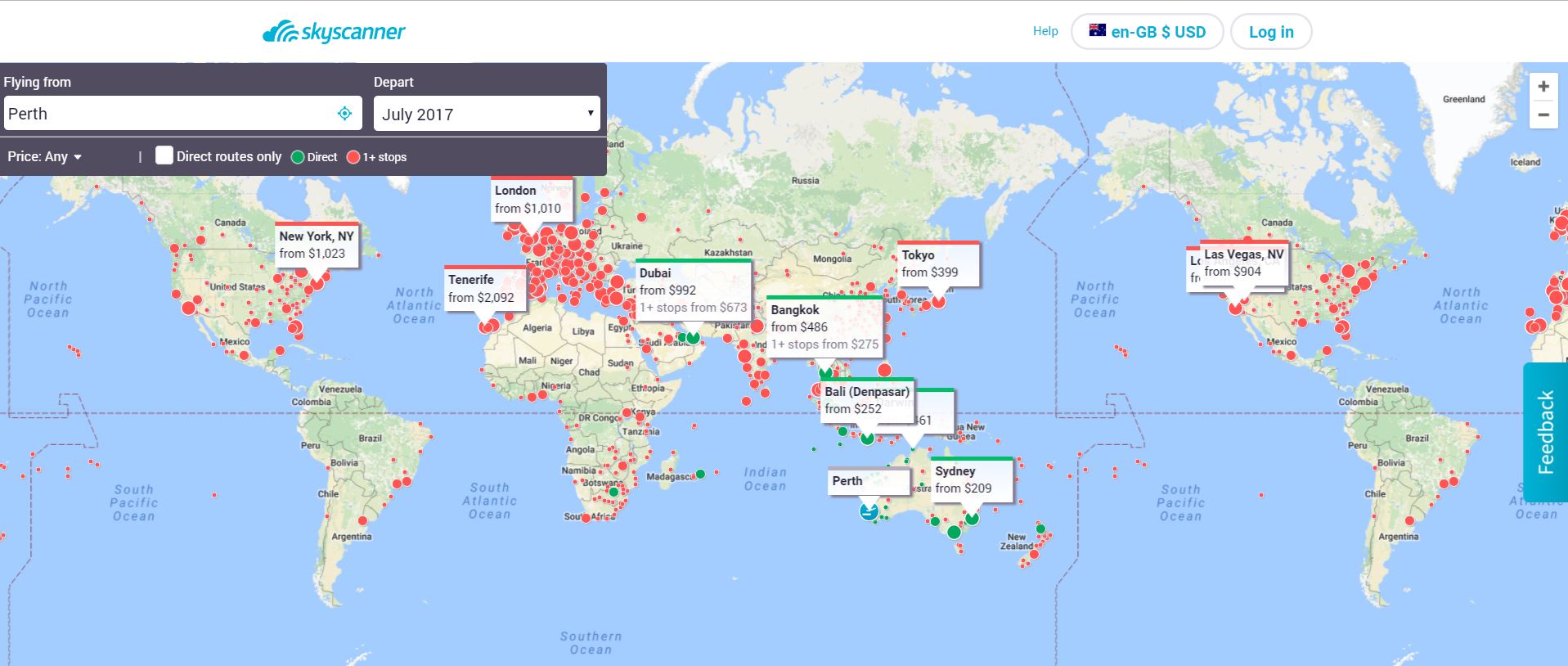Click the green Bali marker

coord(867,438)
